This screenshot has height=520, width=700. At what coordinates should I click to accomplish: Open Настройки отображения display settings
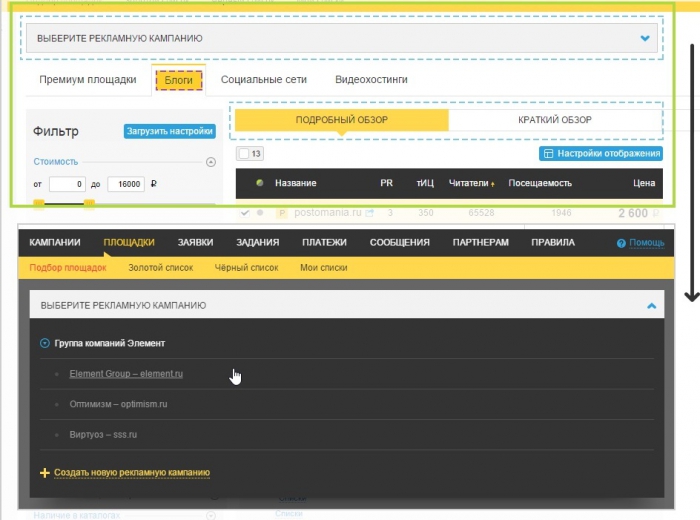tap(600, 154)
